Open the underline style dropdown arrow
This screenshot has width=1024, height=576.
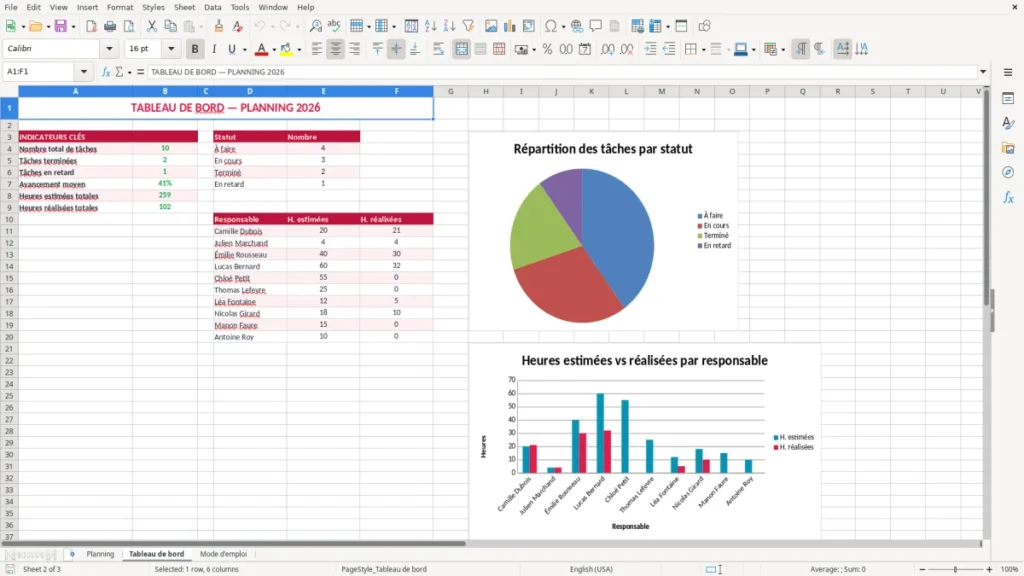[x=245, y=50]
